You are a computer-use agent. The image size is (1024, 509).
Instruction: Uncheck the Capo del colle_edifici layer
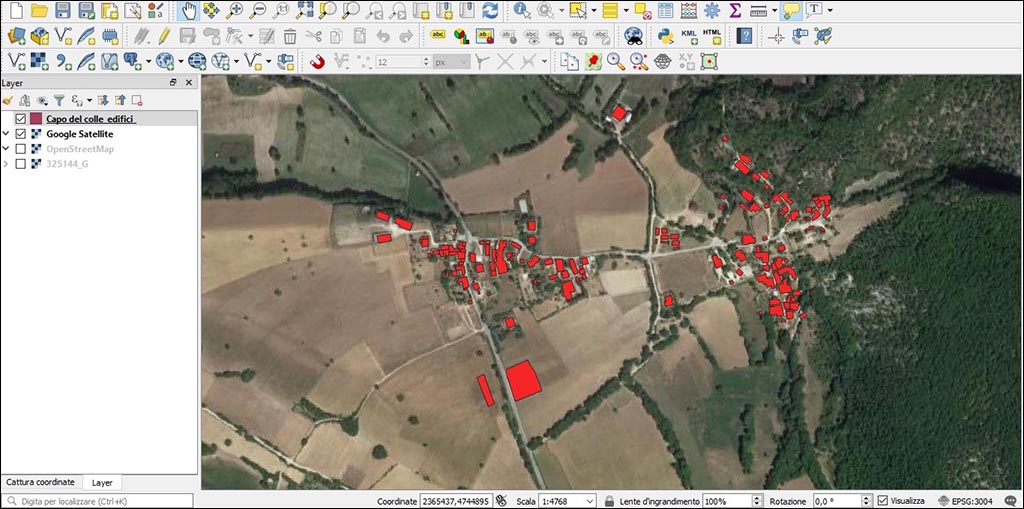coord(20,119)
